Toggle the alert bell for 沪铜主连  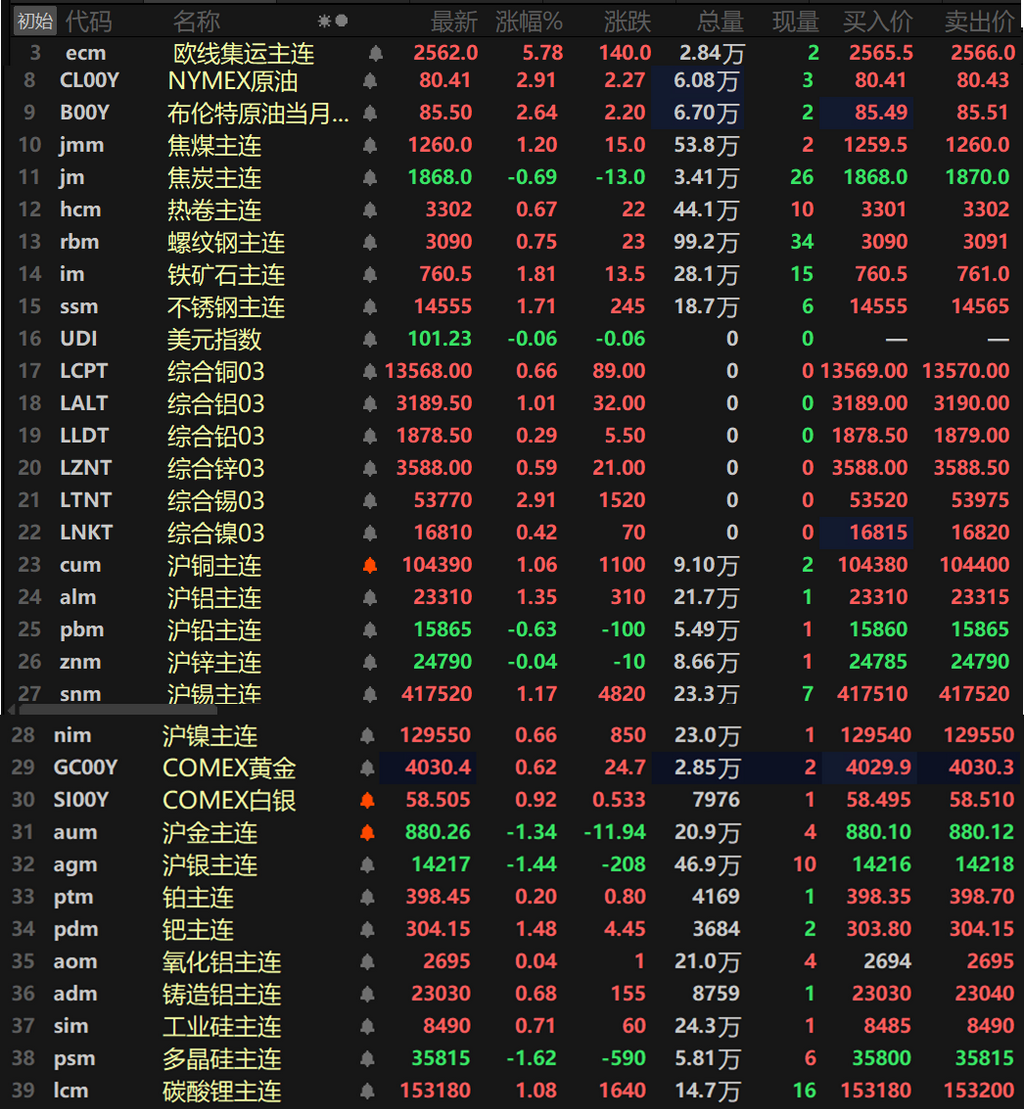pos(370,565)
